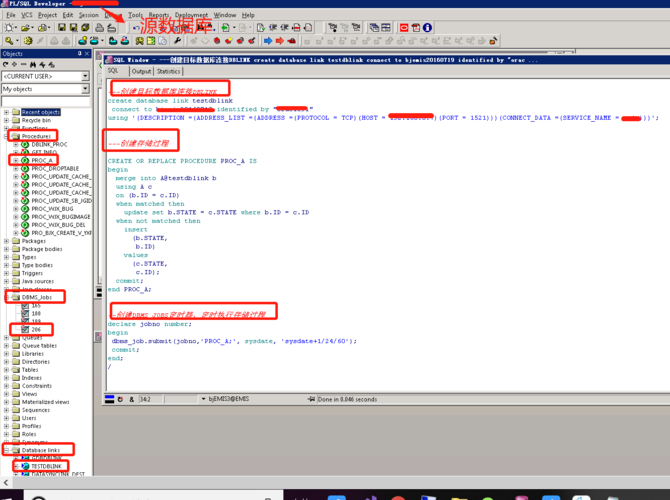The height and width of the screenshot is (500, 670).
Task: Select the SQL tab
Action: tap(113, 71)
